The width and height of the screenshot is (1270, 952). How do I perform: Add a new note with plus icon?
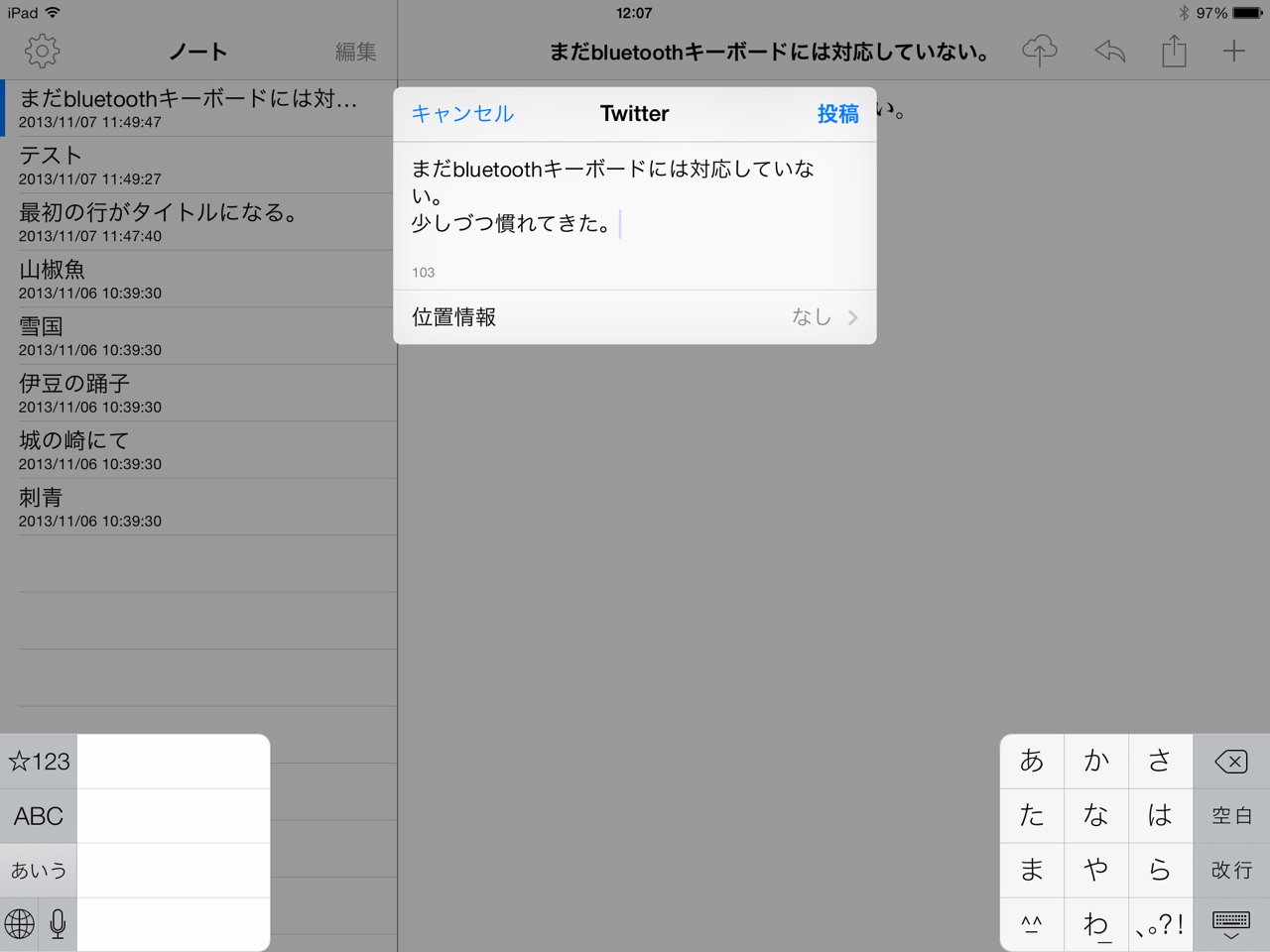point(1233,51)
